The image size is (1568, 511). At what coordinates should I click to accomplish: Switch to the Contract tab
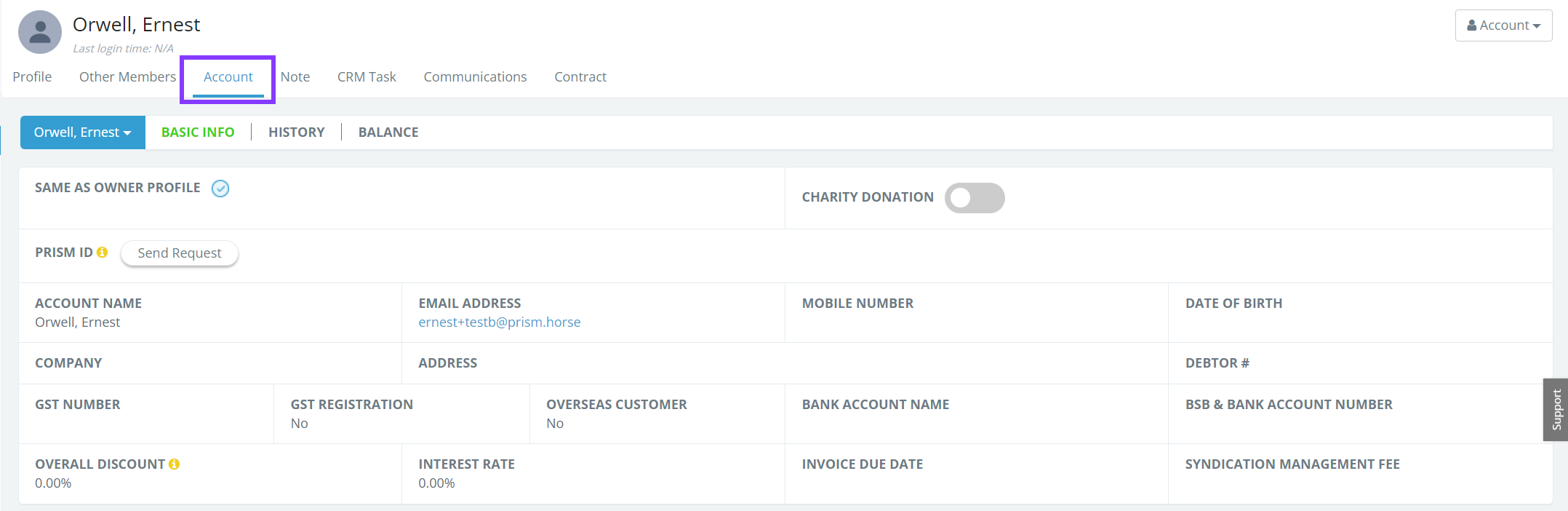580,77
